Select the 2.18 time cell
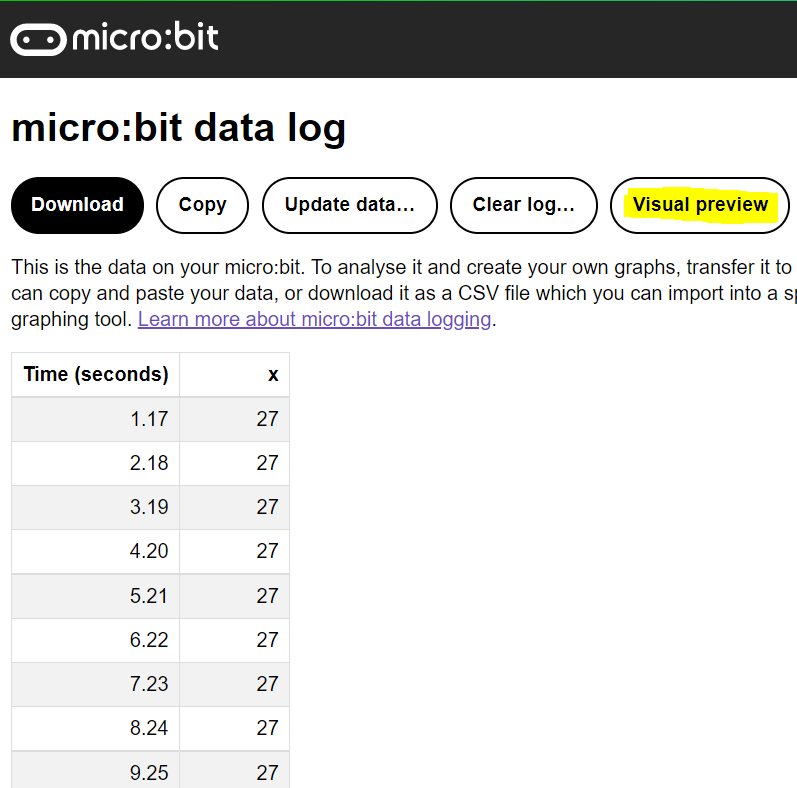Image resolution: width=797 pixels, height=788 pixels. [x=96, y=463]
